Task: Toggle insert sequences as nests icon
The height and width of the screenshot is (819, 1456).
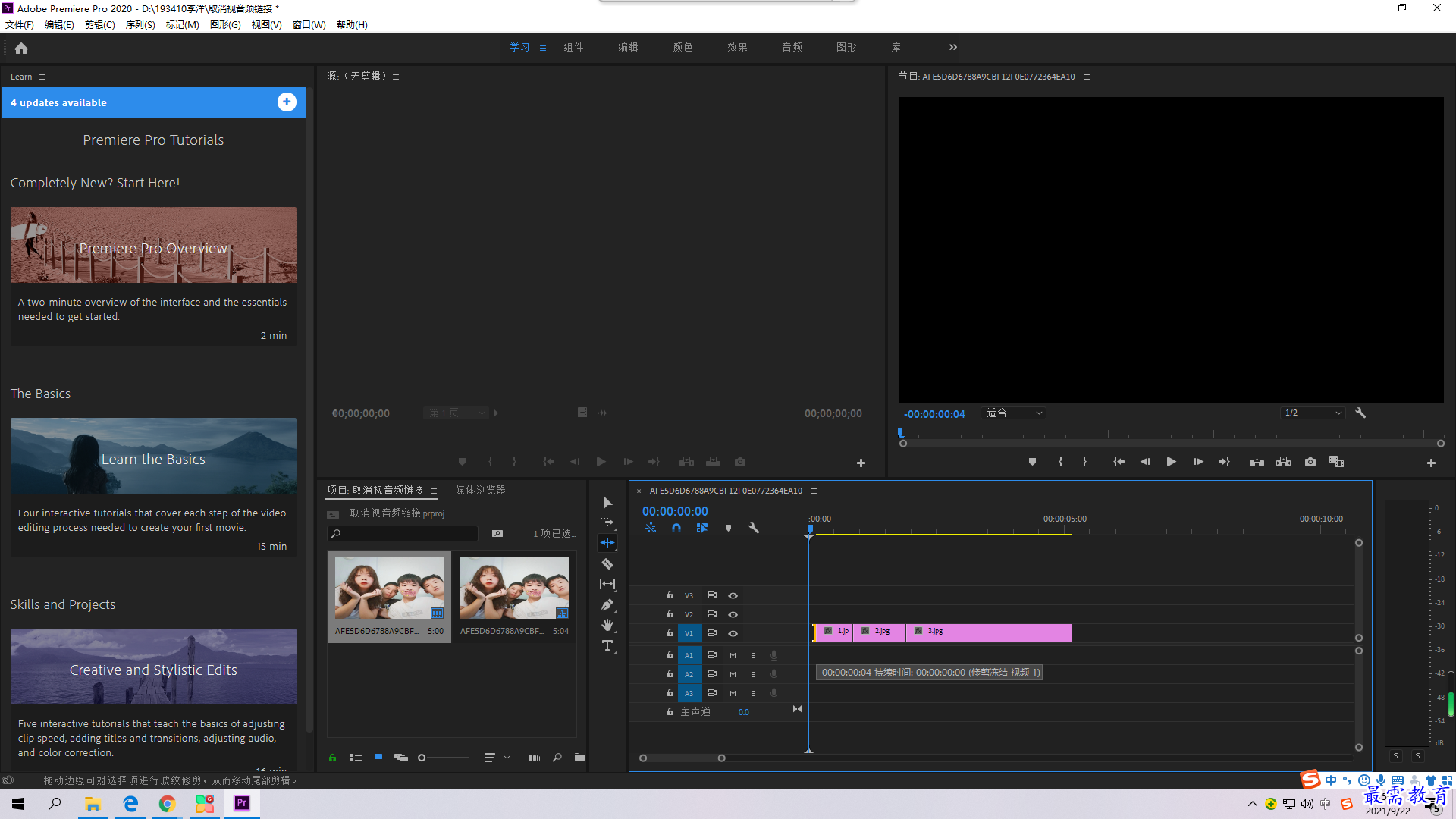Action: [651, 529]
